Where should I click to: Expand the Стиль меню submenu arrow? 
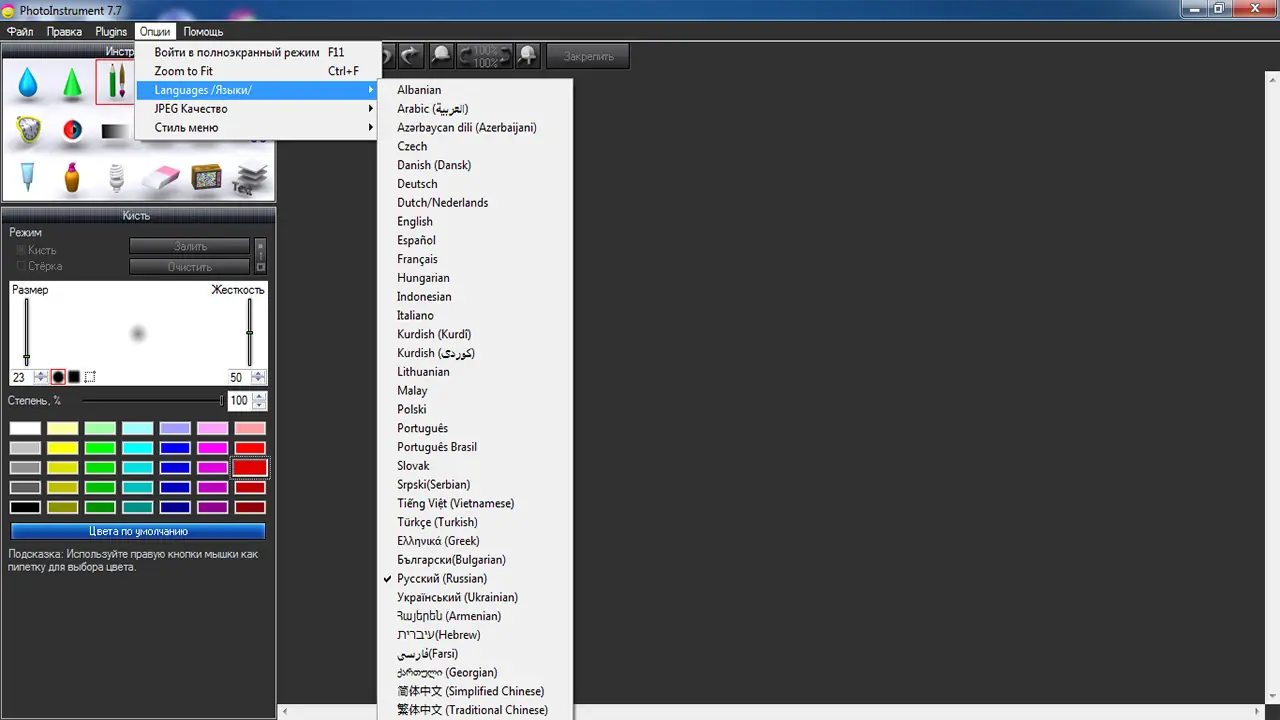[371, 128]
